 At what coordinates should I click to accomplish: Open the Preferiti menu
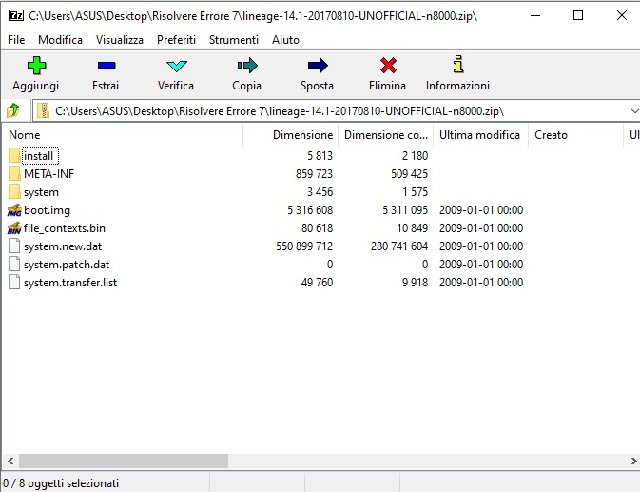coord(176,40)
